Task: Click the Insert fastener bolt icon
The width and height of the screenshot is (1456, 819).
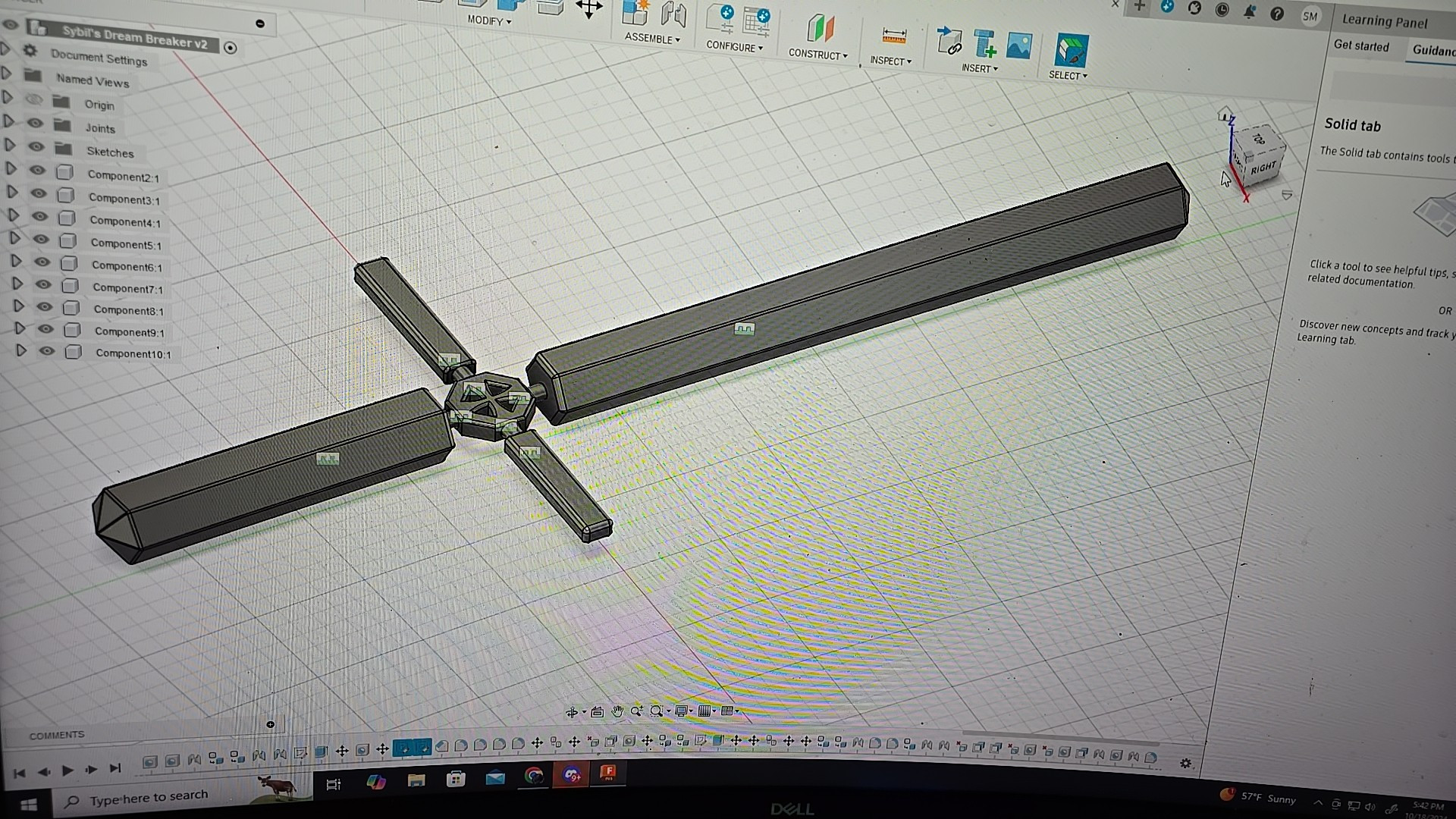Action: click(x=984, y=44)
